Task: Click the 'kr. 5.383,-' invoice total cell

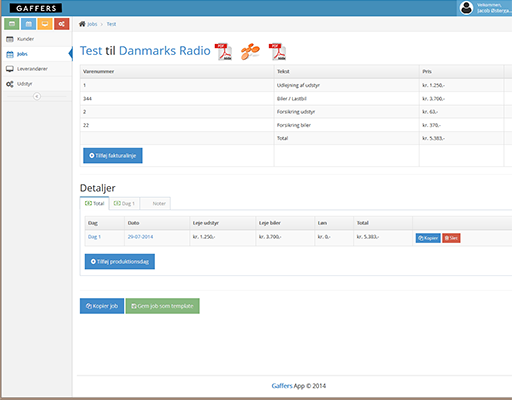Action: tap(461, 138)
